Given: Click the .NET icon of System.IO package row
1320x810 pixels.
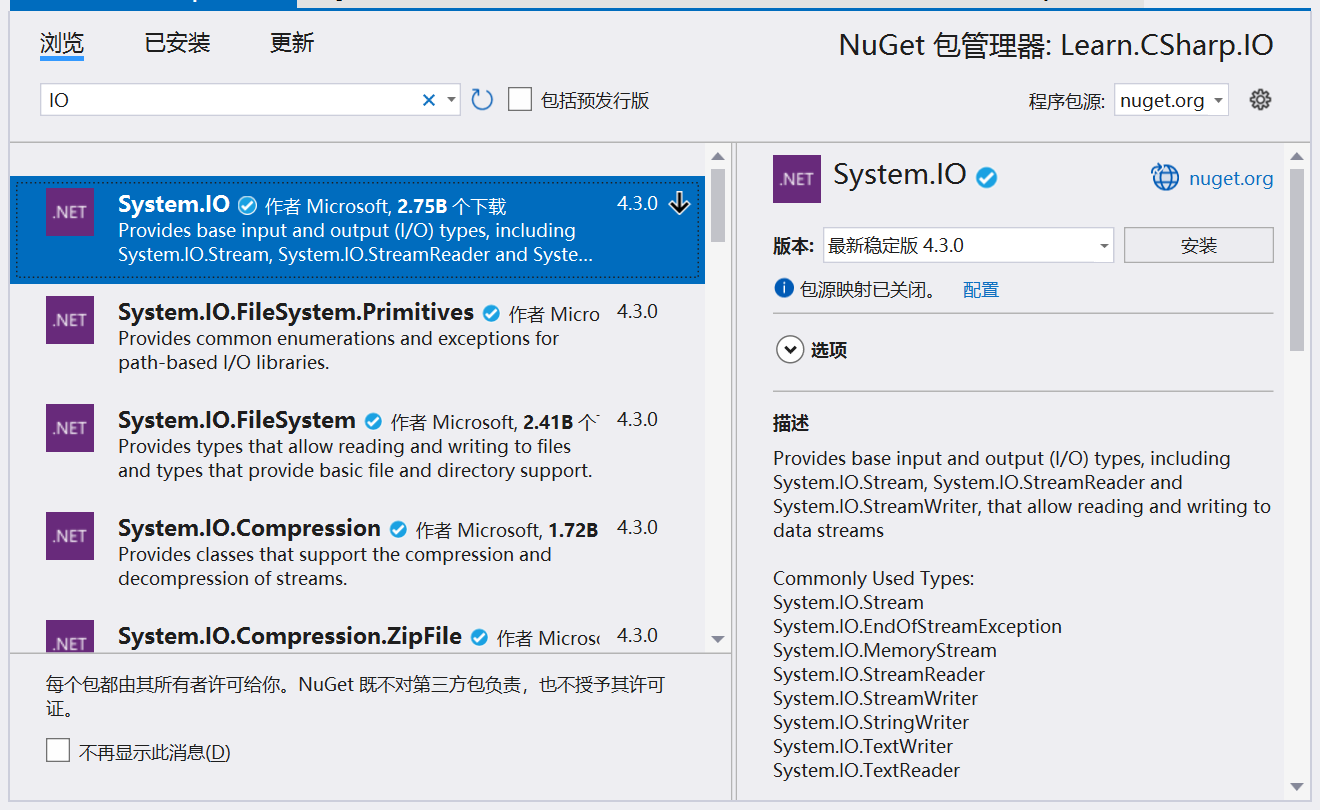Looking at the screenshot, I should click(70, 212).
